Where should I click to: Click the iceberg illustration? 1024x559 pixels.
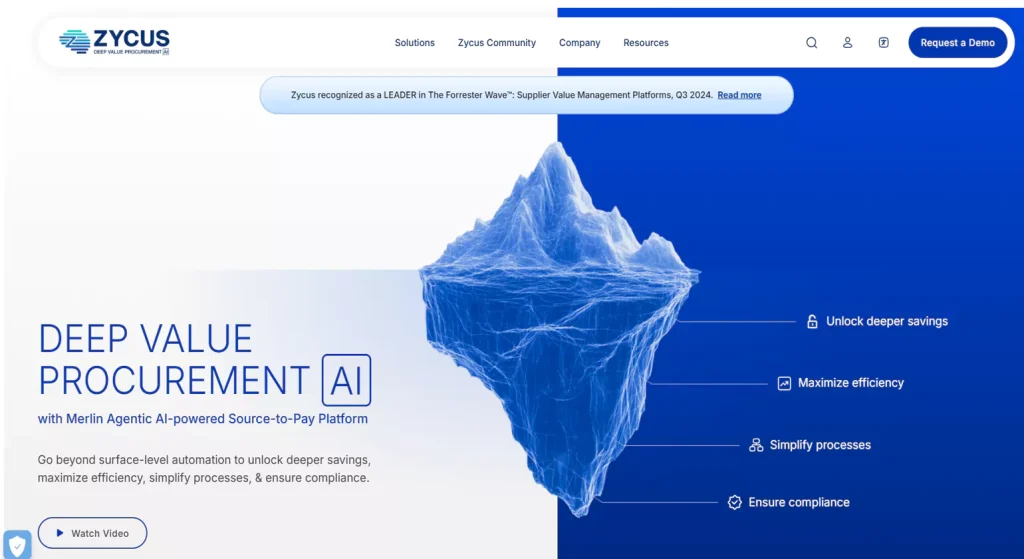(x=558, y=330)
